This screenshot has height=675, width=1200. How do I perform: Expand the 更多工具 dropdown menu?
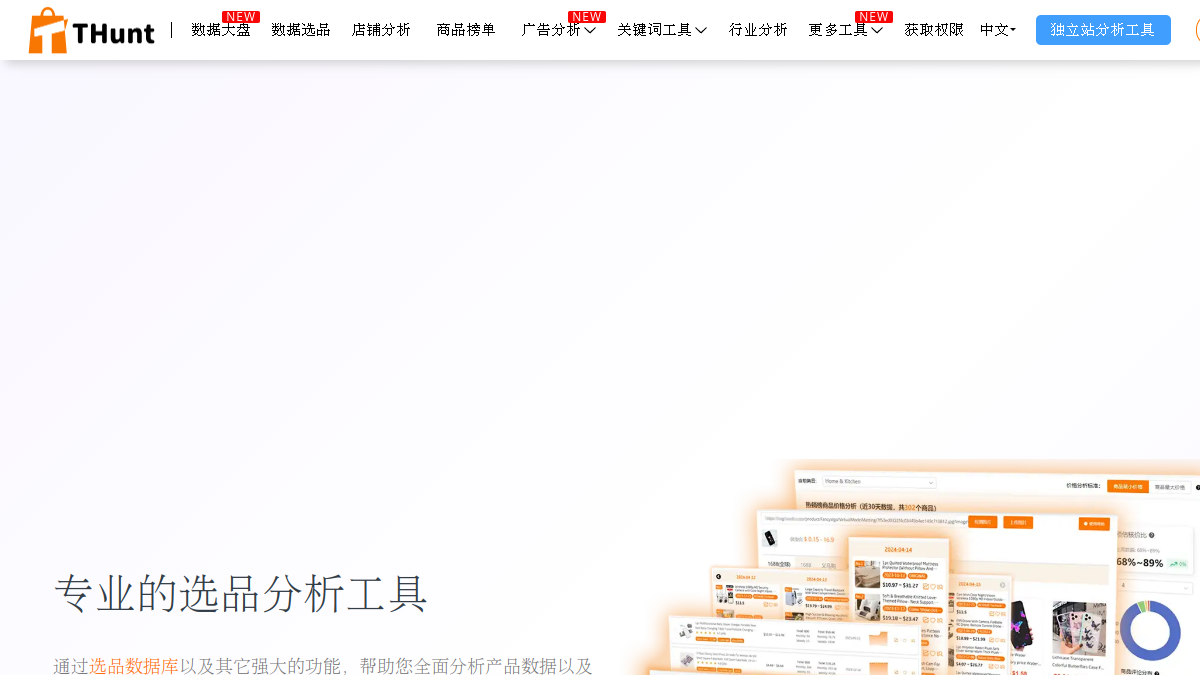pyautogui.click(x=846, y=30)
